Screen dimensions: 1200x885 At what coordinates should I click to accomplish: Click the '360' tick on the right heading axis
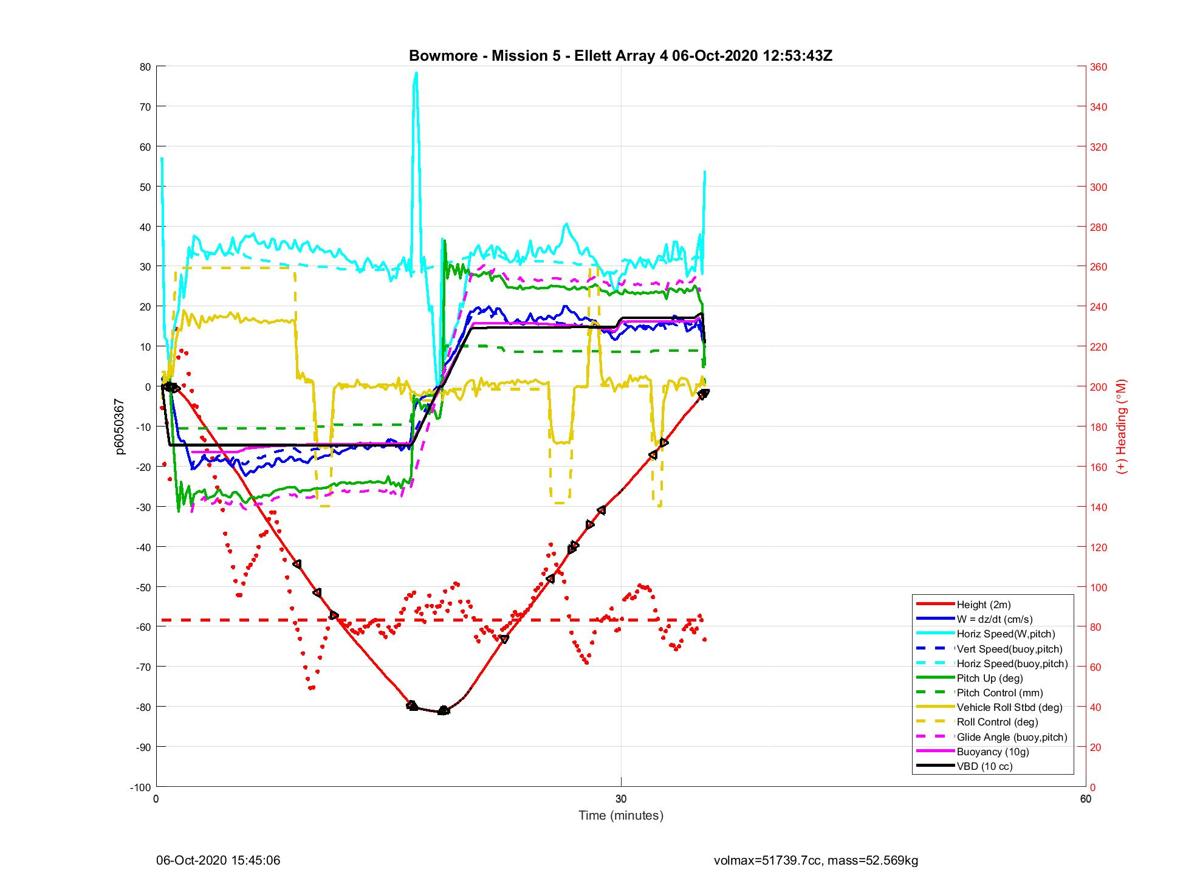click(1100, 67)
